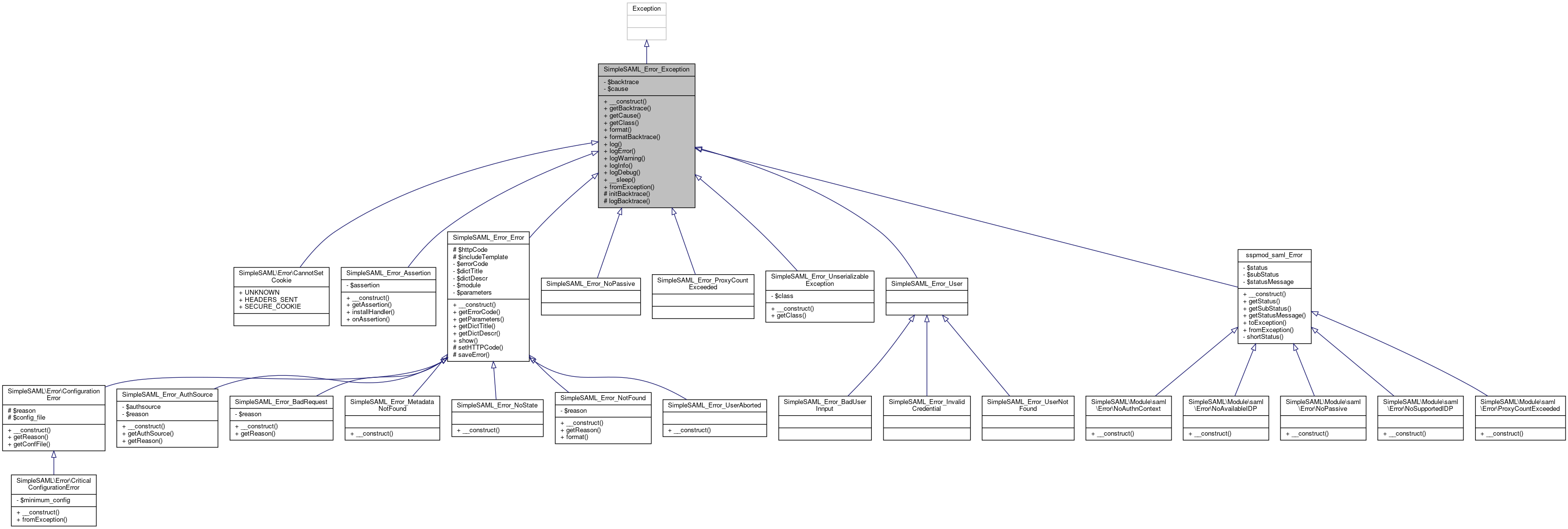
Task: Click the $backtrace attribute text
Action: click(x=621, y=82)
